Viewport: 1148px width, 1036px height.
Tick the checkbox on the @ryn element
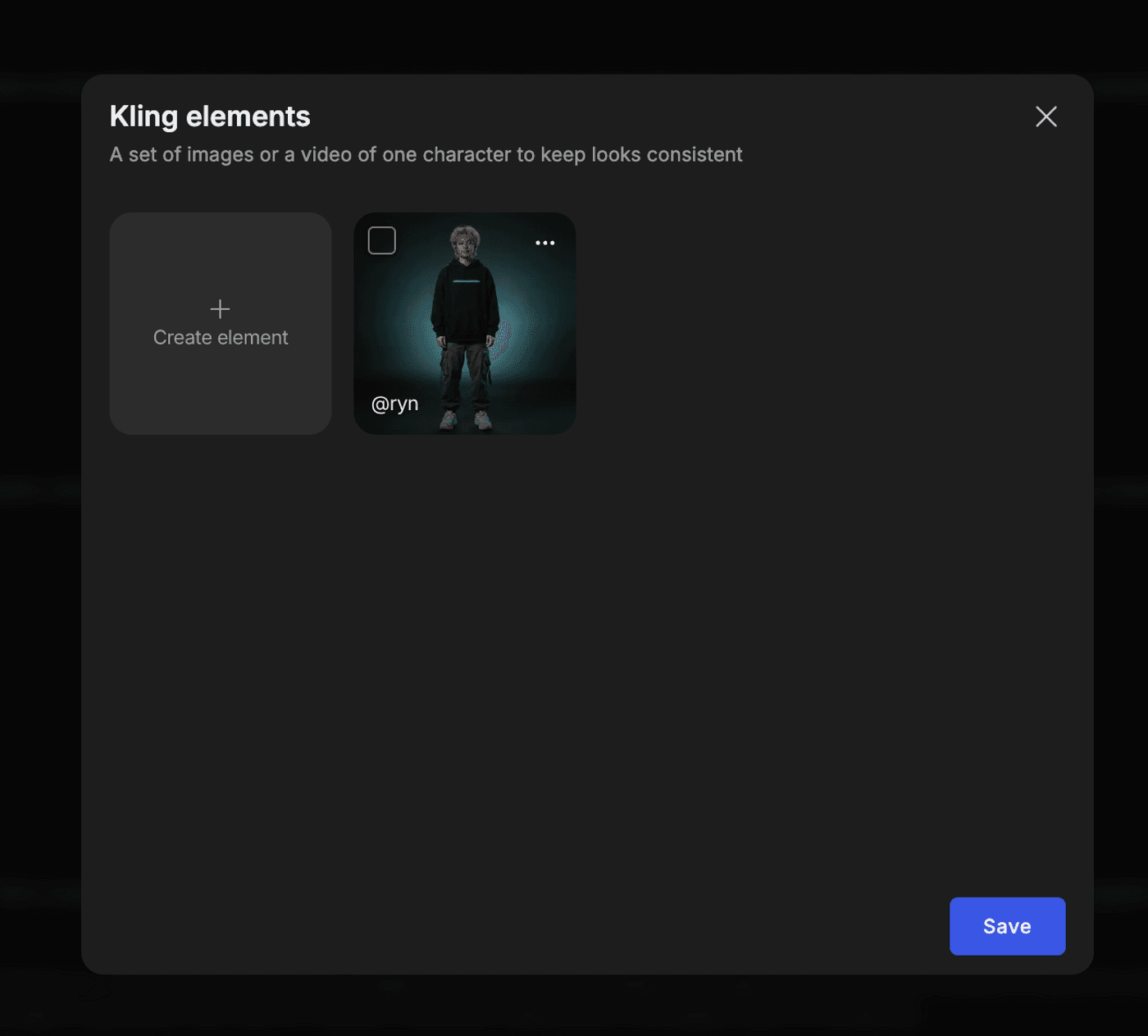[x=382, y=241]
